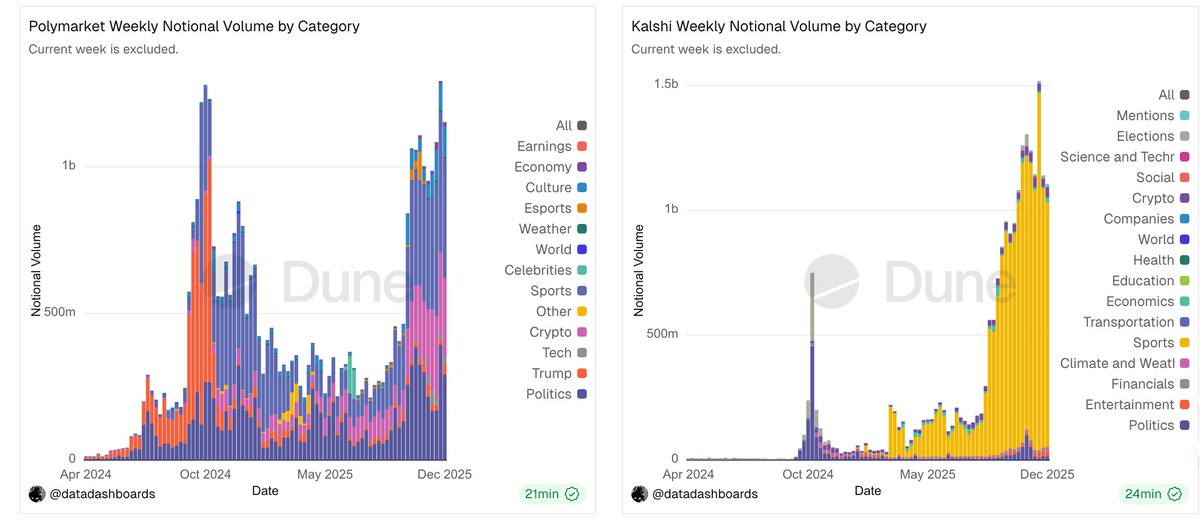Screen dimensions: 1200x522
Task: Click the Polymarket chart author avatar icon
Action: click(37, 493)
